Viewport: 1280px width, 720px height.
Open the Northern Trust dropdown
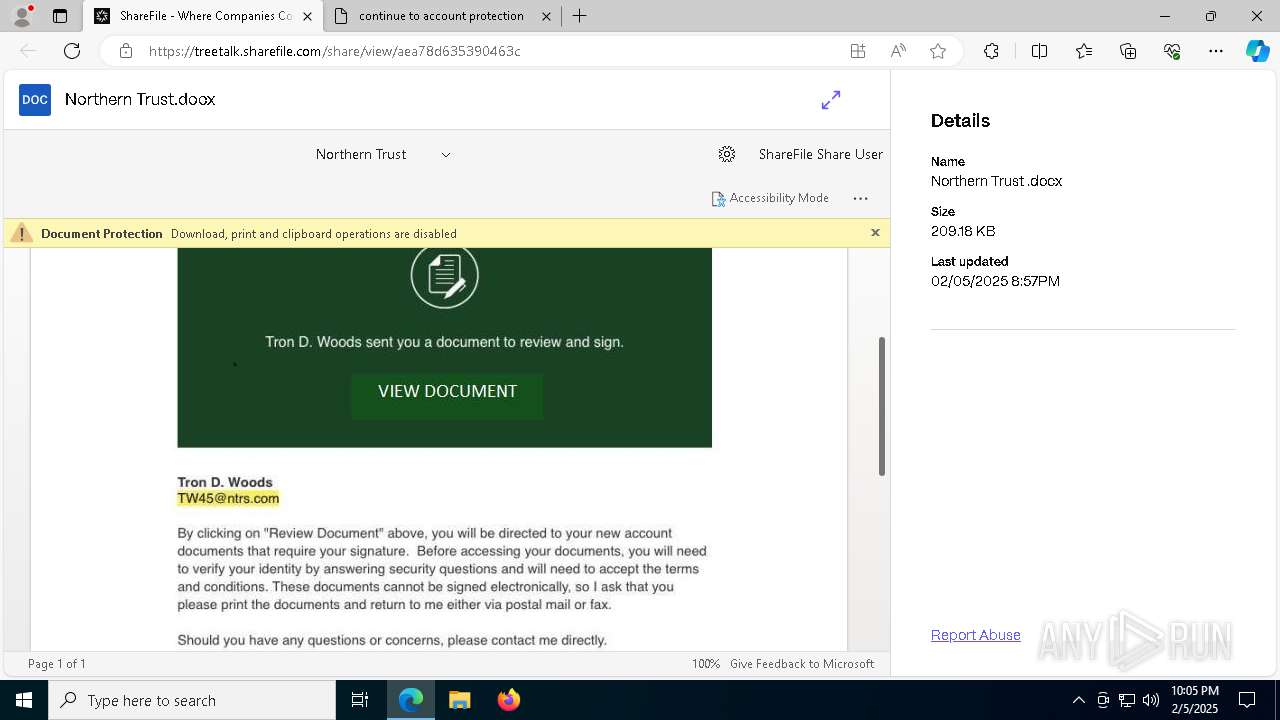click(383, 154)
